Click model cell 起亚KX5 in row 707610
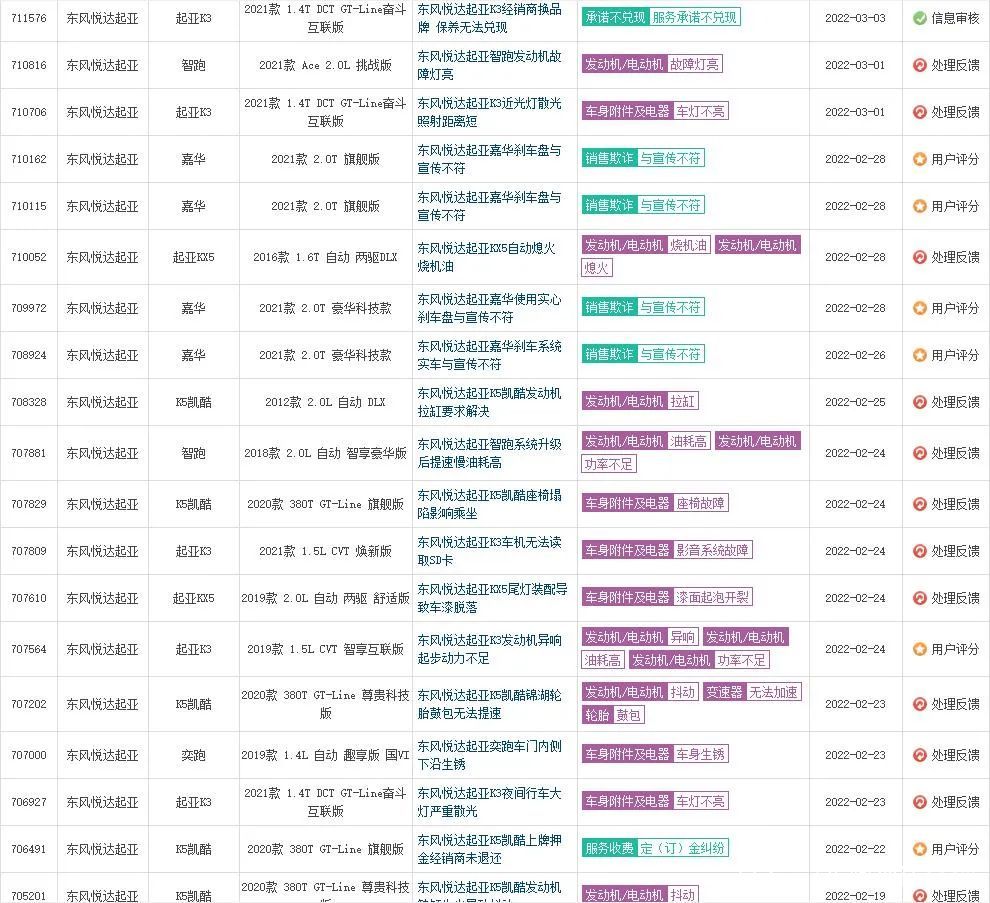 tap(193, 597)
